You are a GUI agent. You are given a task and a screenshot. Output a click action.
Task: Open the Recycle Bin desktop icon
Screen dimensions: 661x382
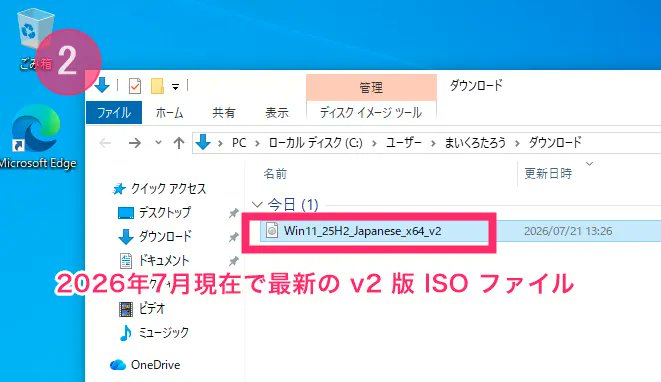35,38
